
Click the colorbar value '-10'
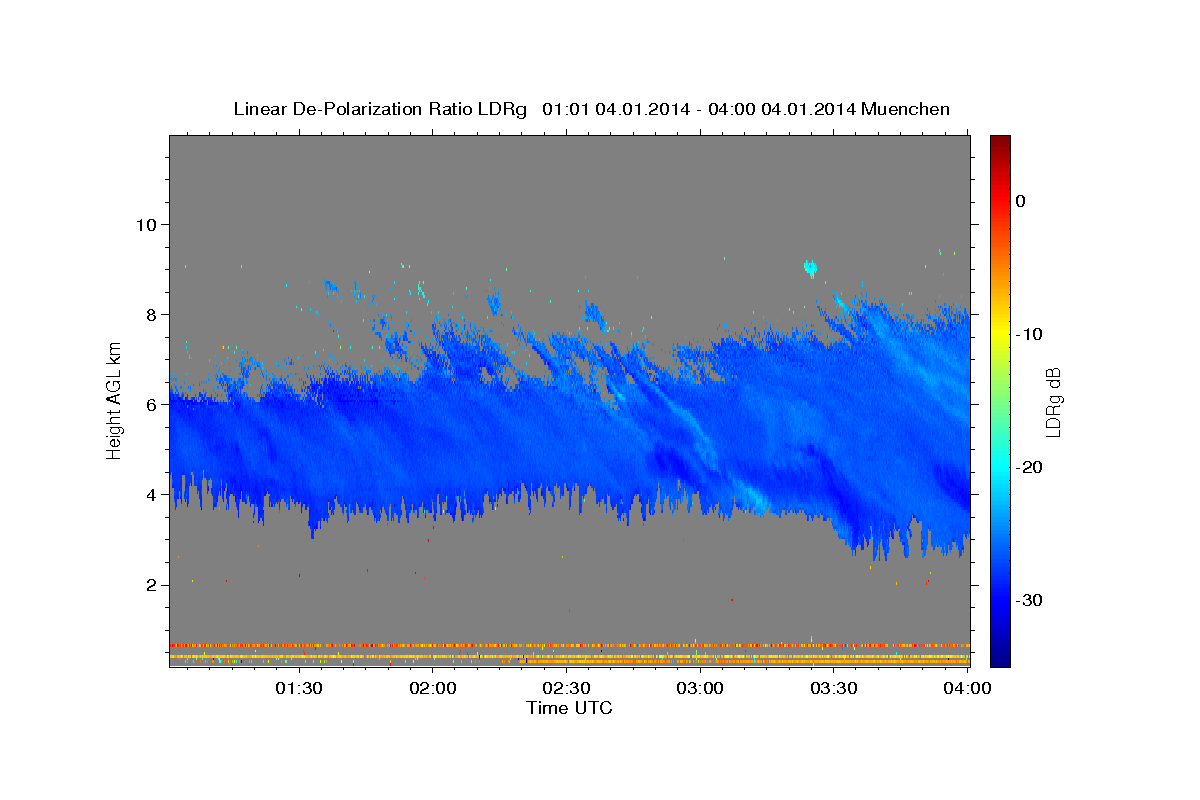(1029, 334)
